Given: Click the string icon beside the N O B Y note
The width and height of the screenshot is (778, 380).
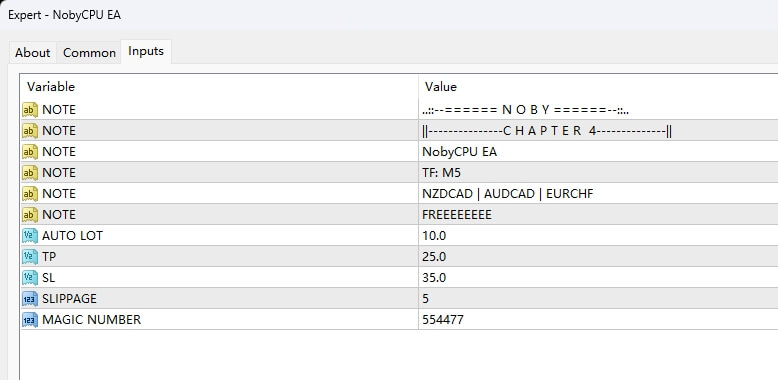Looking at the screenshot, I should [x=30, y=110].
